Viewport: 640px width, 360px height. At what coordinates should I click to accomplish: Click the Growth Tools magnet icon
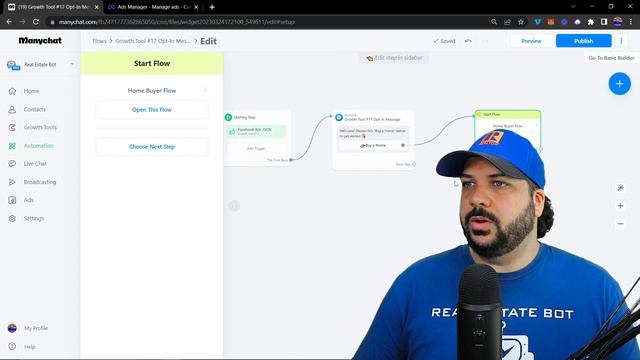click(x=12, y=127)
